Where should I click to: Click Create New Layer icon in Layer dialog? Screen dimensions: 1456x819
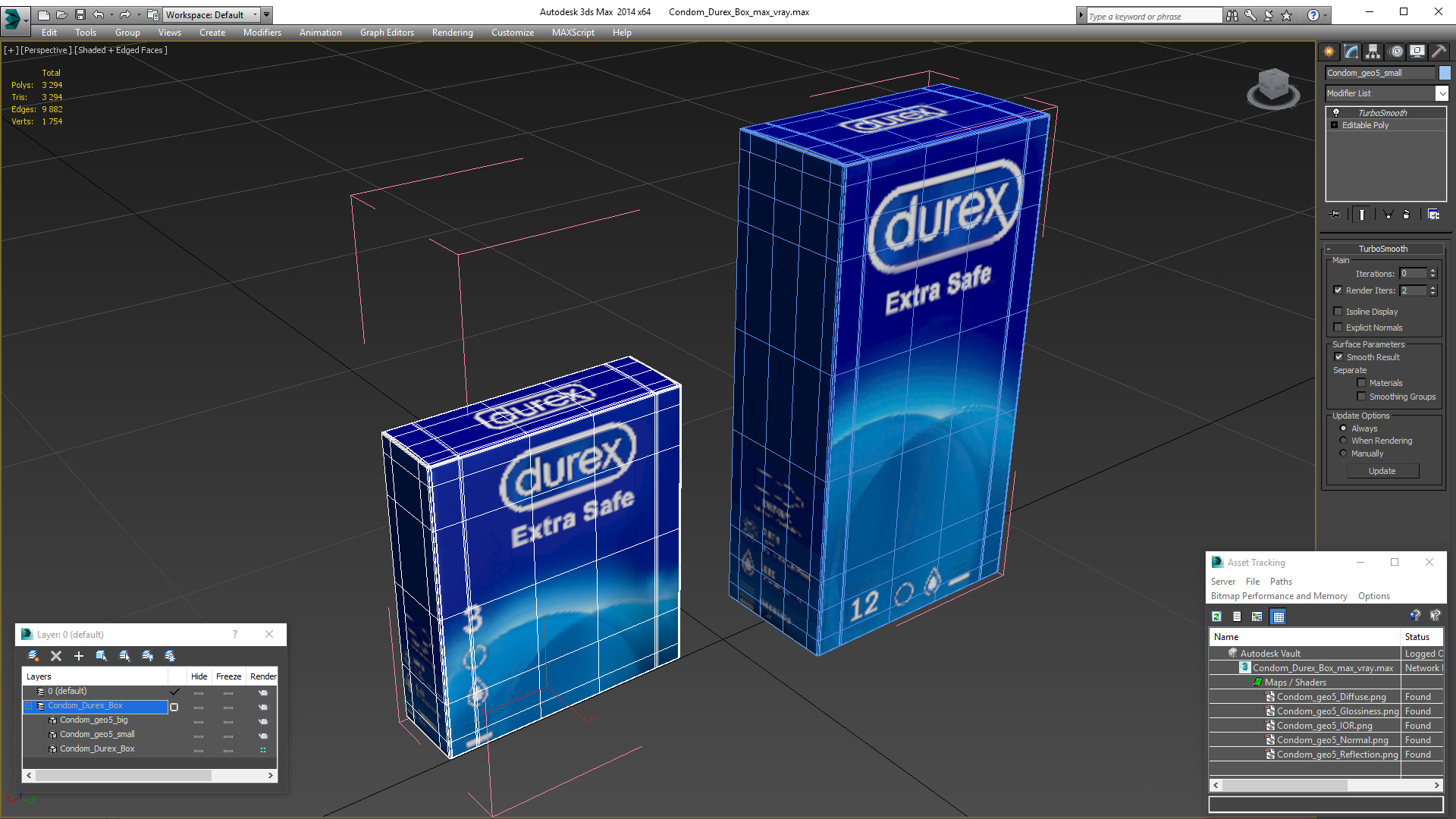coord(33,656)
